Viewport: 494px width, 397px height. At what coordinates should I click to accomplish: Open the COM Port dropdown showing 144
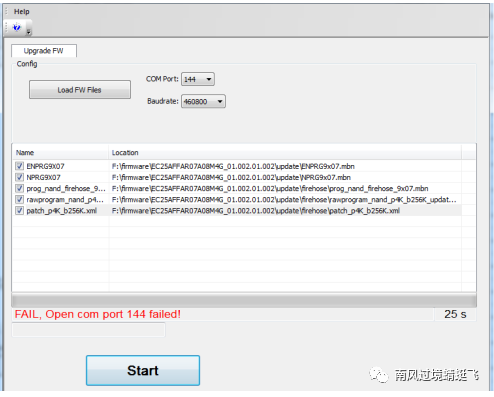(x=198, y=79)
